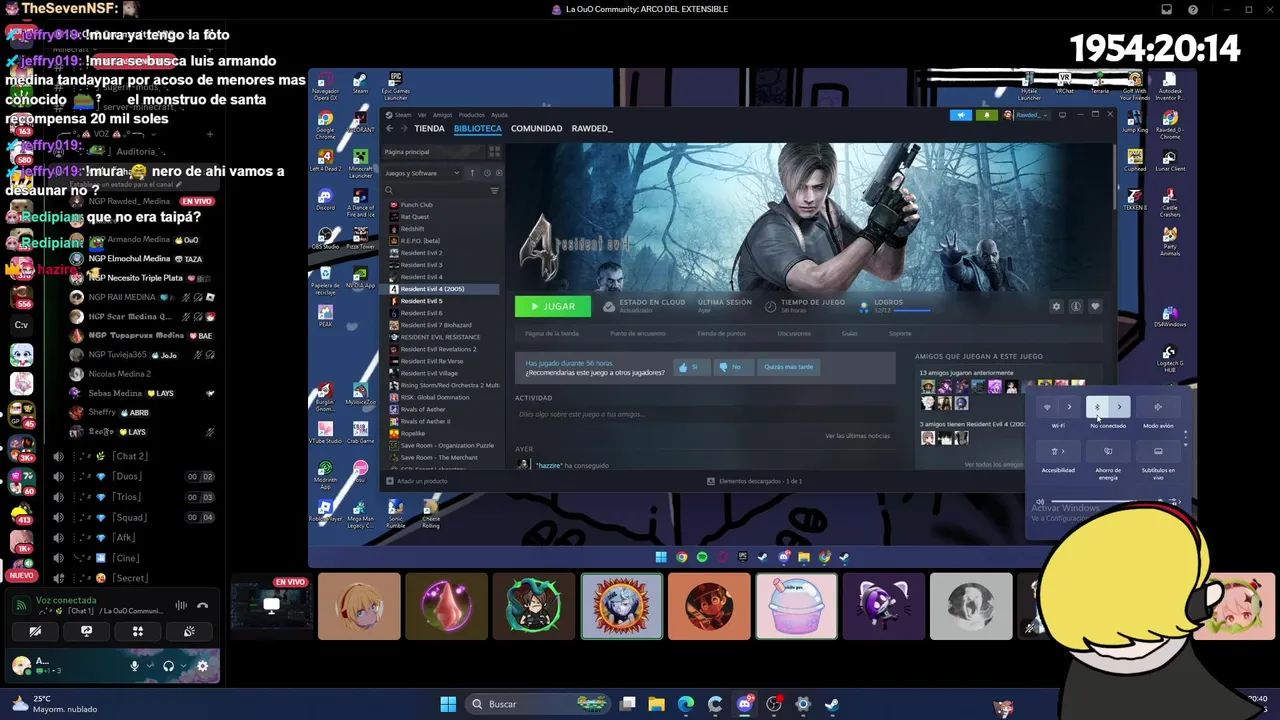Toggle Bluetooth in quick settings
Screen dimensions: 1280x720
[1097, 407]
